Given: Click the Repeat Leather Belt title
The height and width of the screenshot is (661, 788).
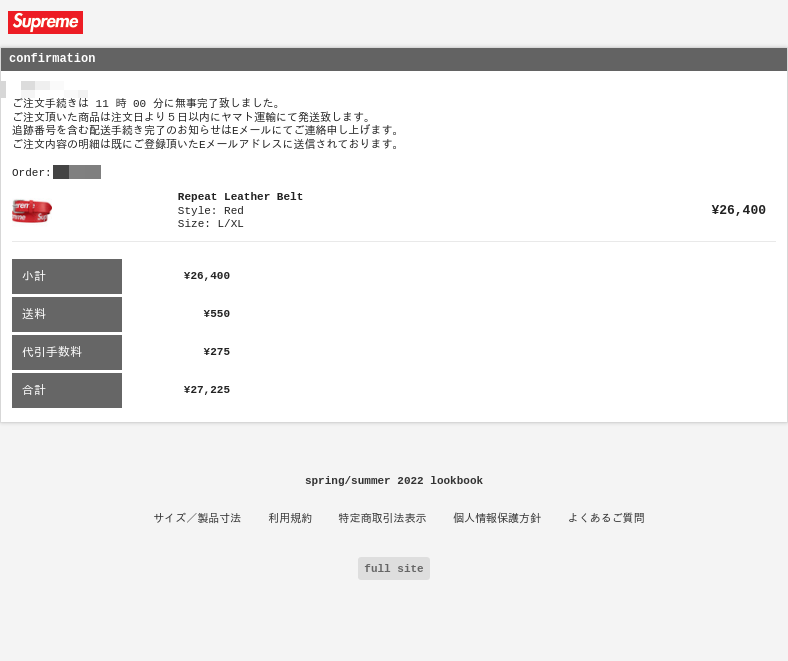Looking at the screenshot, I should point(240,197).
